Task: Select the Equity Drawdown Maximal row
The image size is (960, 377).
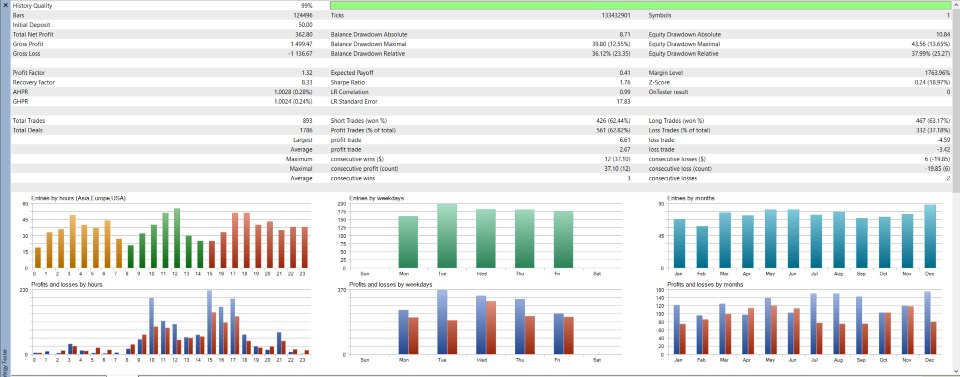Action: point(800,44)
